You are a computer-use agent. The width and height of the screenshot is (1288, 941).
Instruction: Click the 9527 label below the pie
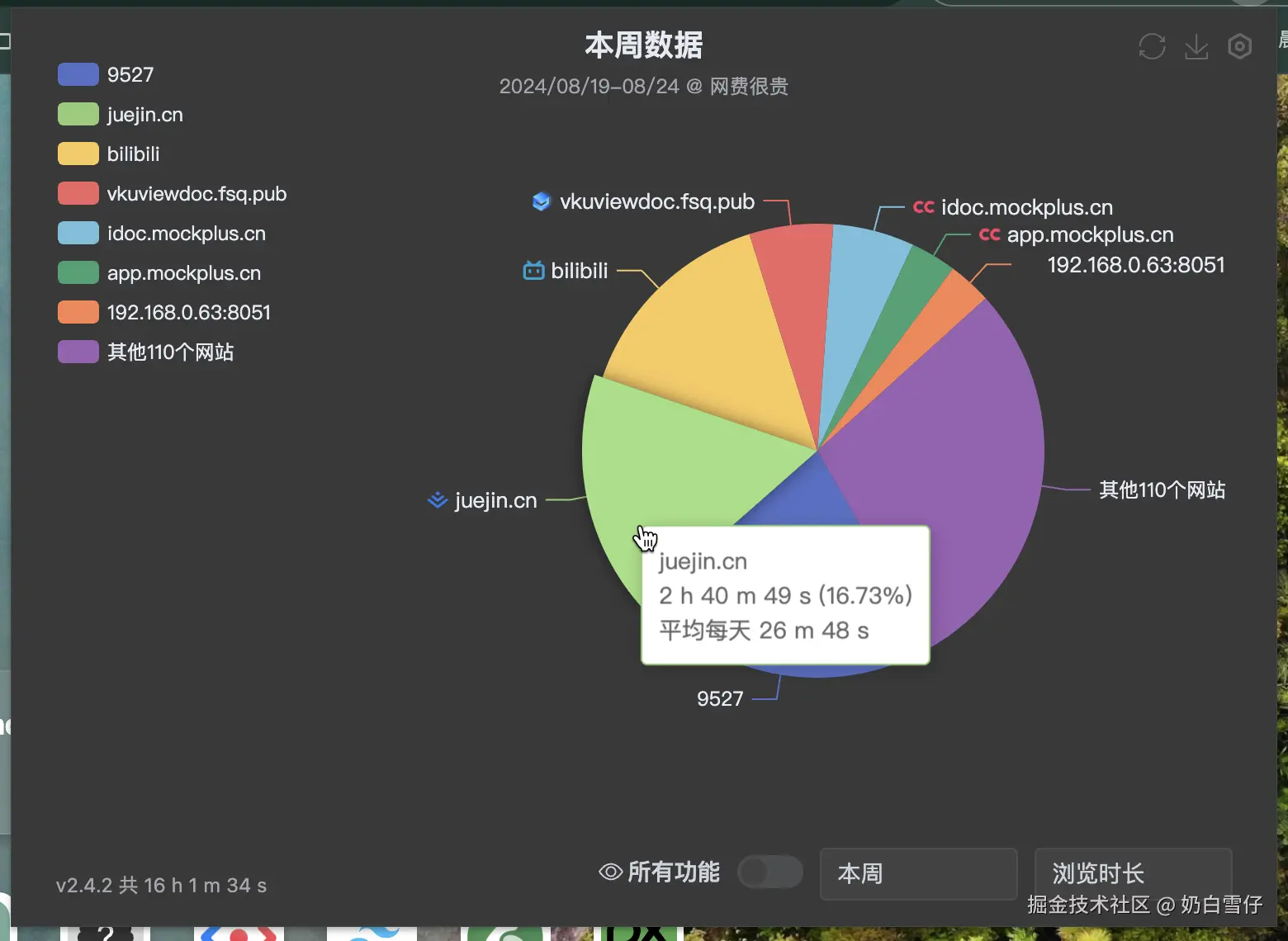(x=720, y=699)
